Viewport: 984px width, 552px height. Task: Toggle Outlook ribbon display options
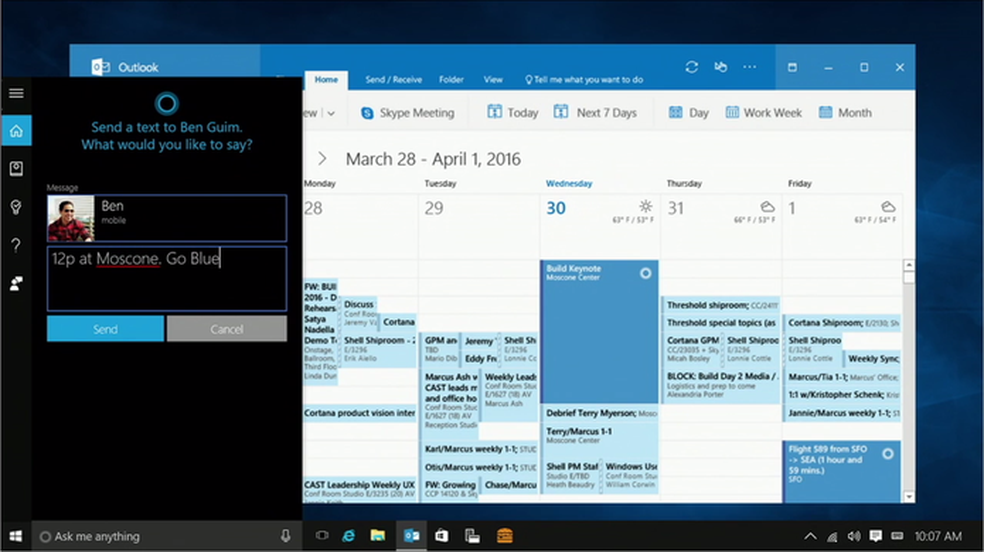coord(793,67)
